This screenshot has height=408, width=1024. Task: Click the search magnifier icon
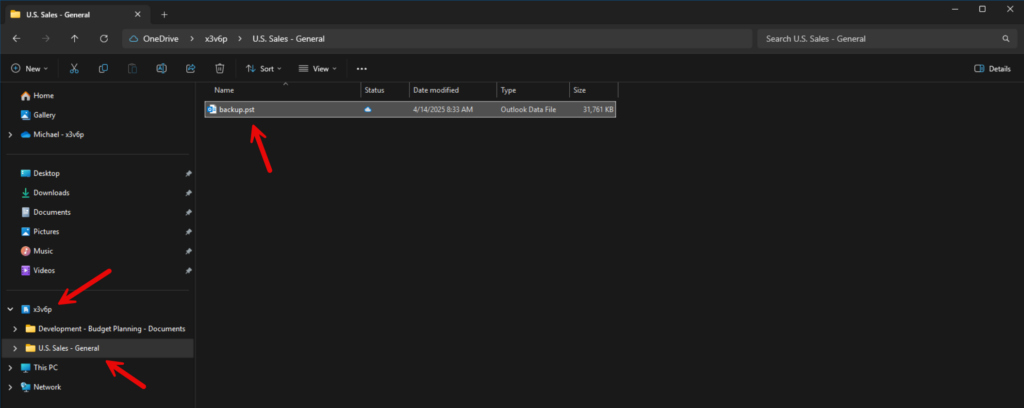(1006, 39)
